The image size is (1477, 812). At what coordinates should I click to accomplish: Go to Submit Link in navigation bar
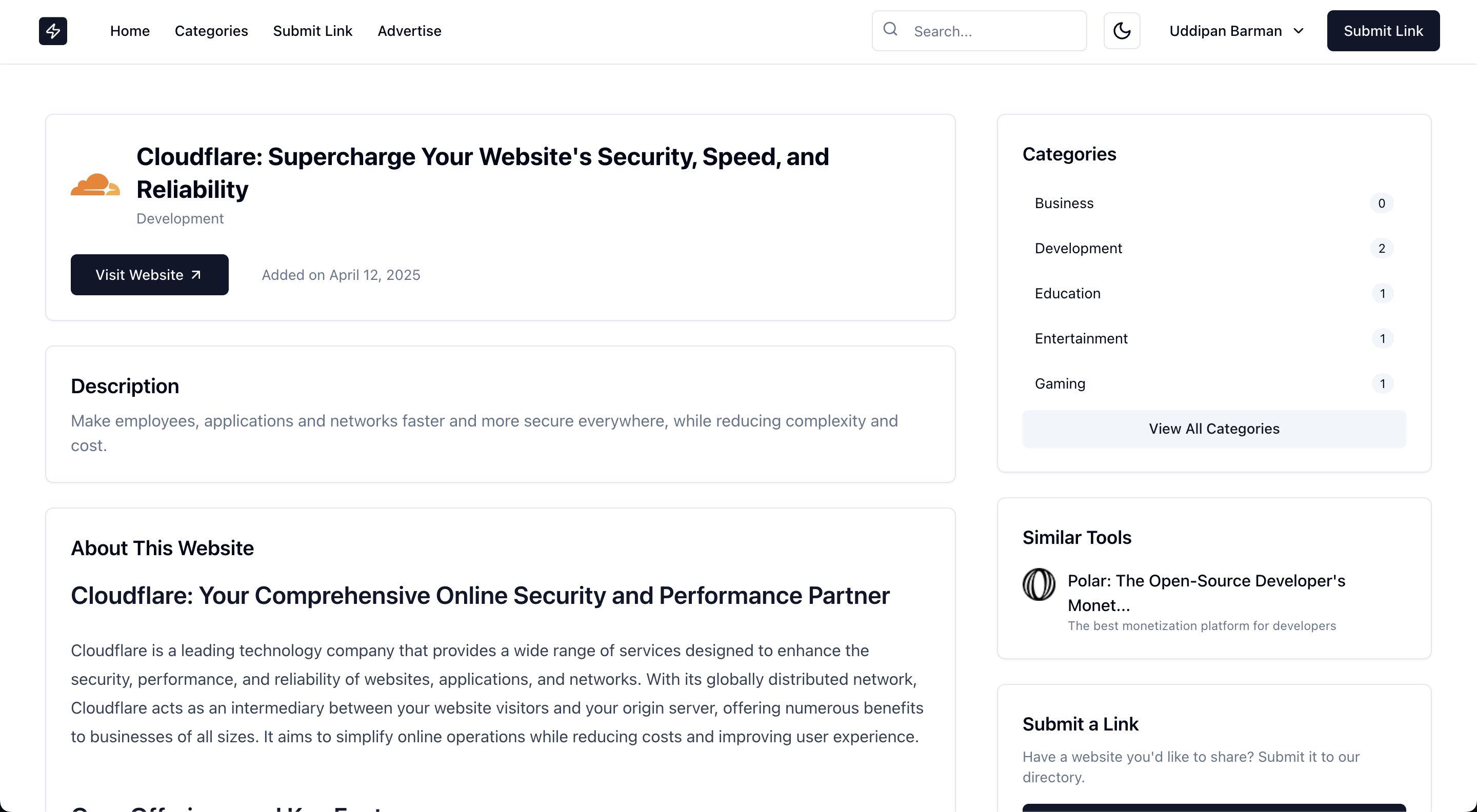pos(312,31)
